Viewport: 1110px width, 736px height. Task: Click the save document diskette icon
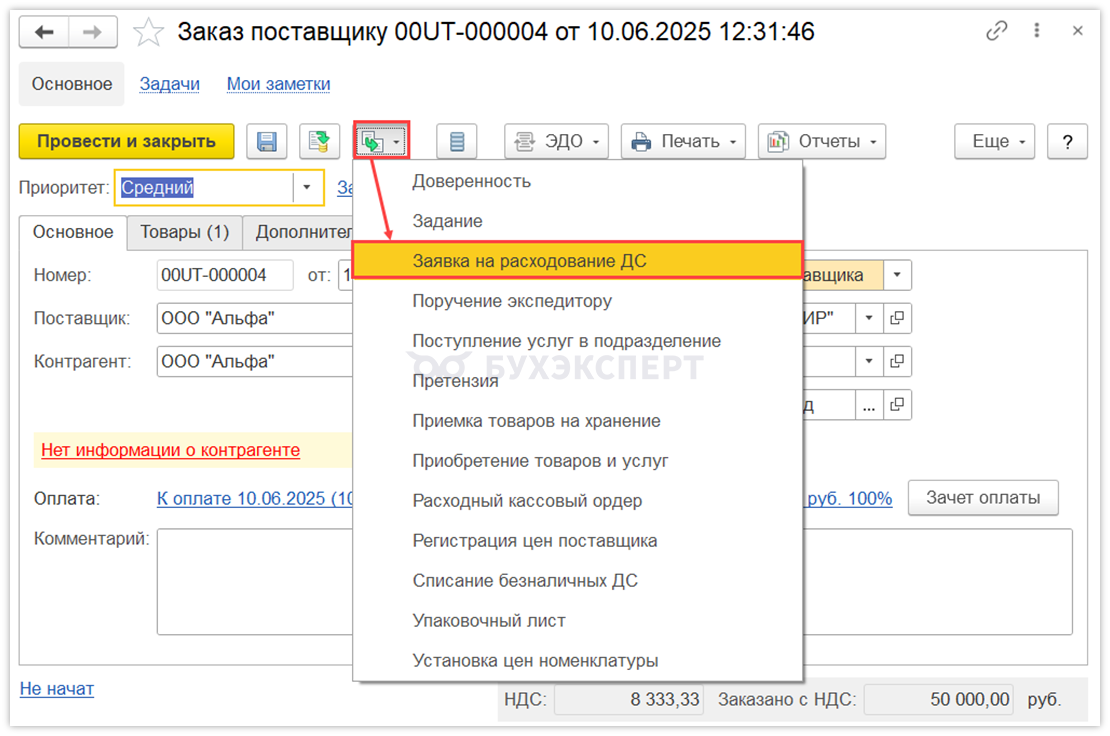click(267, 142)
